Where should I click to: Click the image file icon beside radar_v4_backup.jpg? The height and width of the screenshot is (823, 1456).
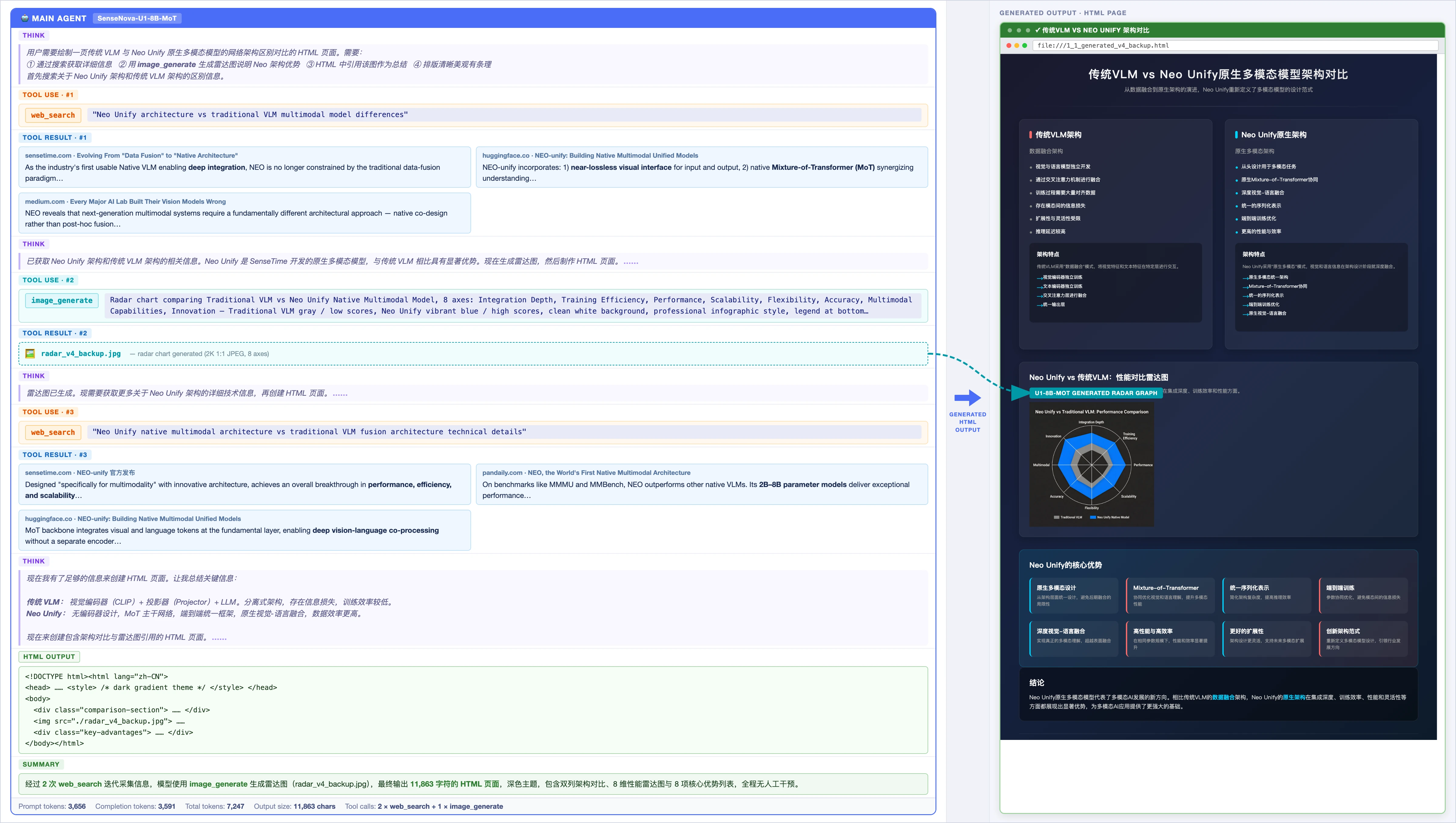pos(30,354)
